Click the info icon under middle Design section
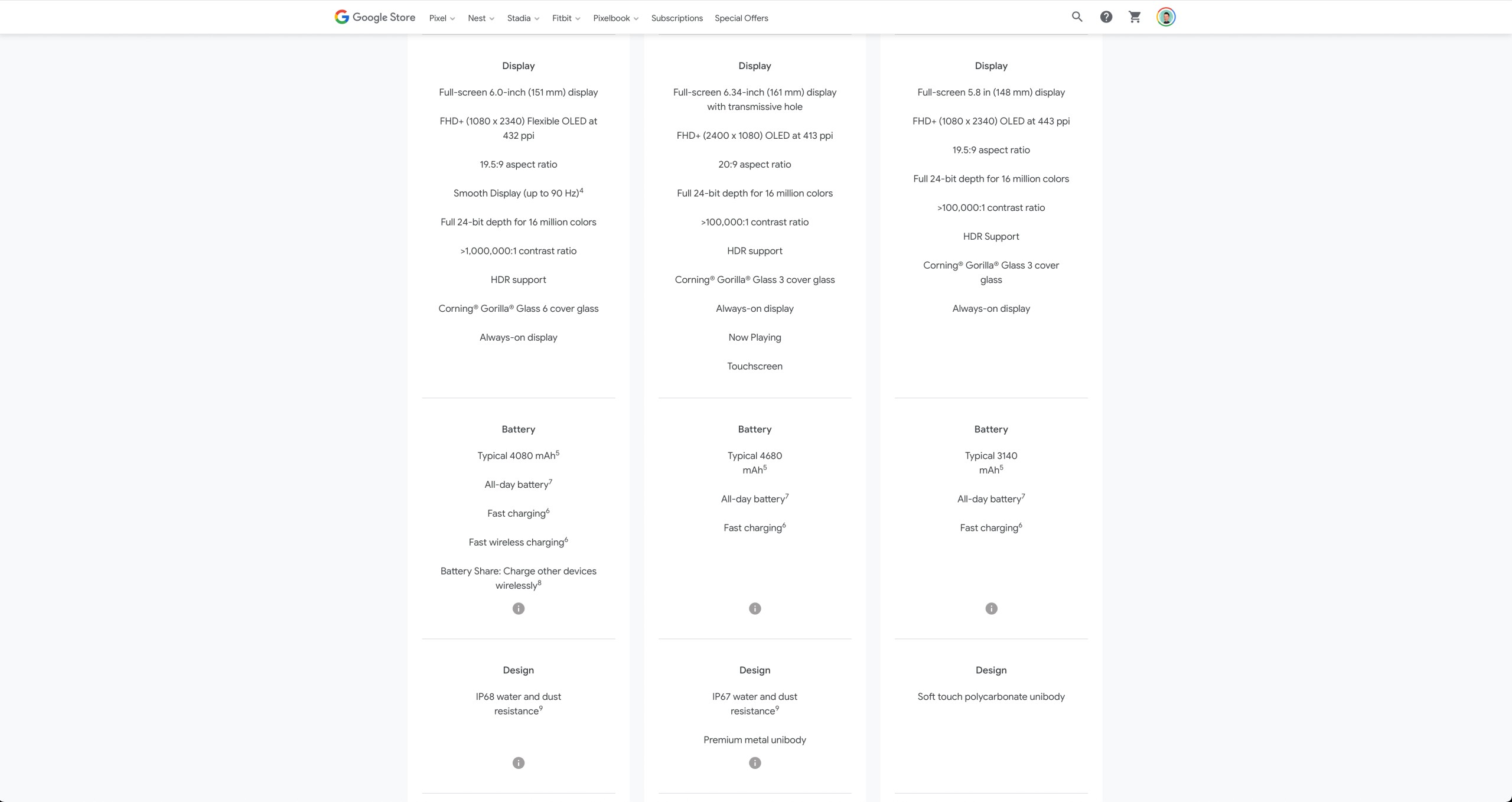The height and width of the screenshot is (802, 1512). pos(755,763)
